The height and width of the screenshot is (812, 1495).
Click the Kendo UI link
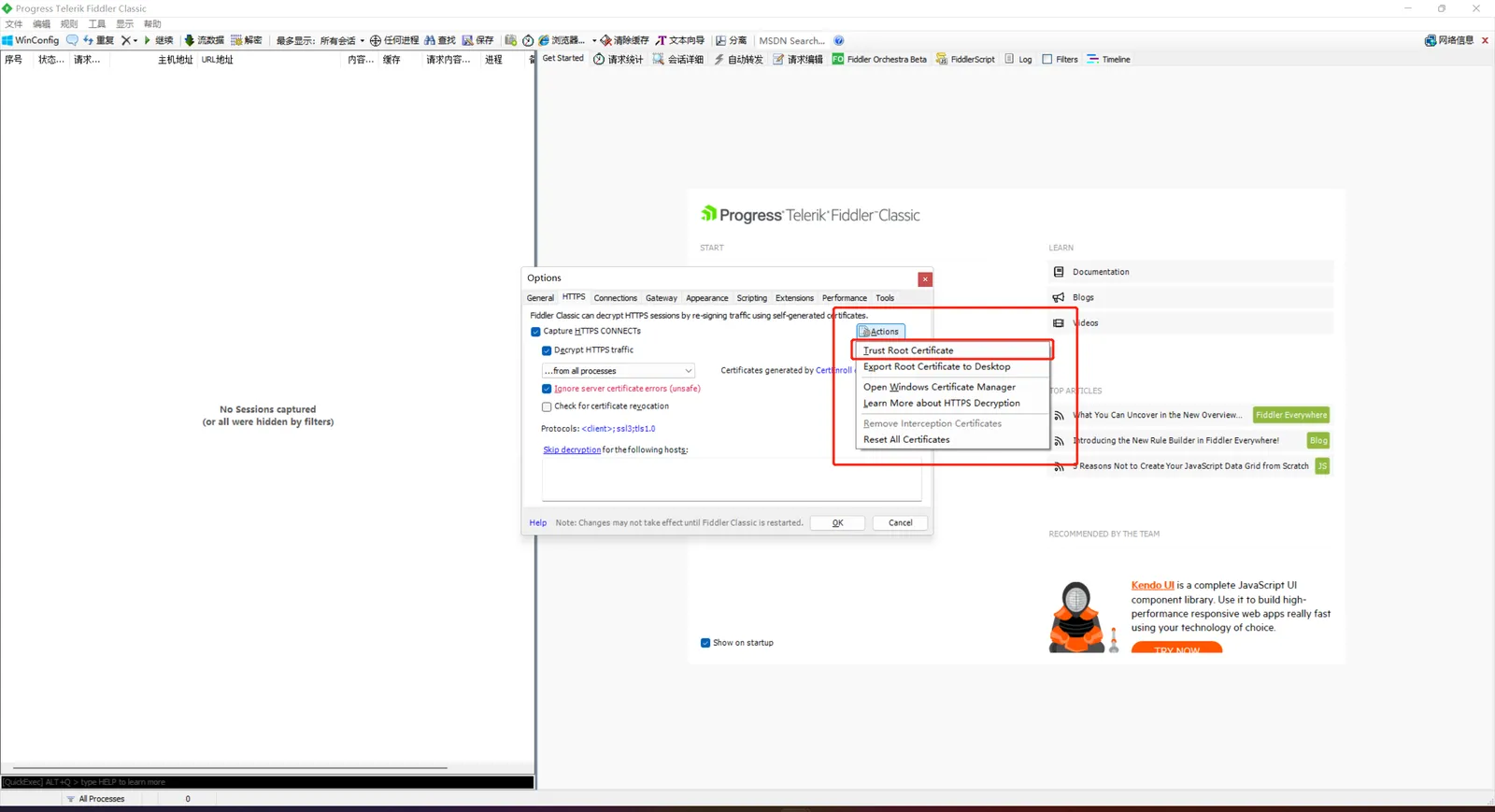(1152, 586)
